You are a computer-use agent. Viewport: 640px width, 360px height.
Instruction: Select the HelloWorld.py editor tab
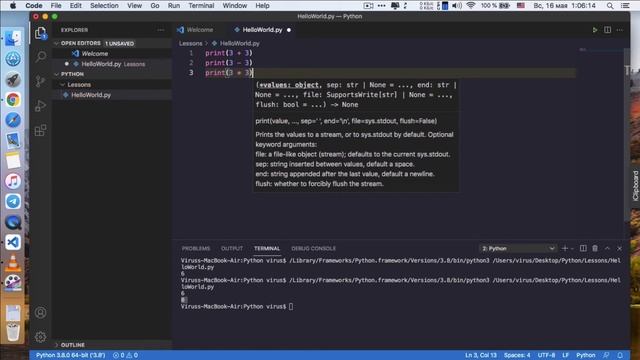[262, 30]
